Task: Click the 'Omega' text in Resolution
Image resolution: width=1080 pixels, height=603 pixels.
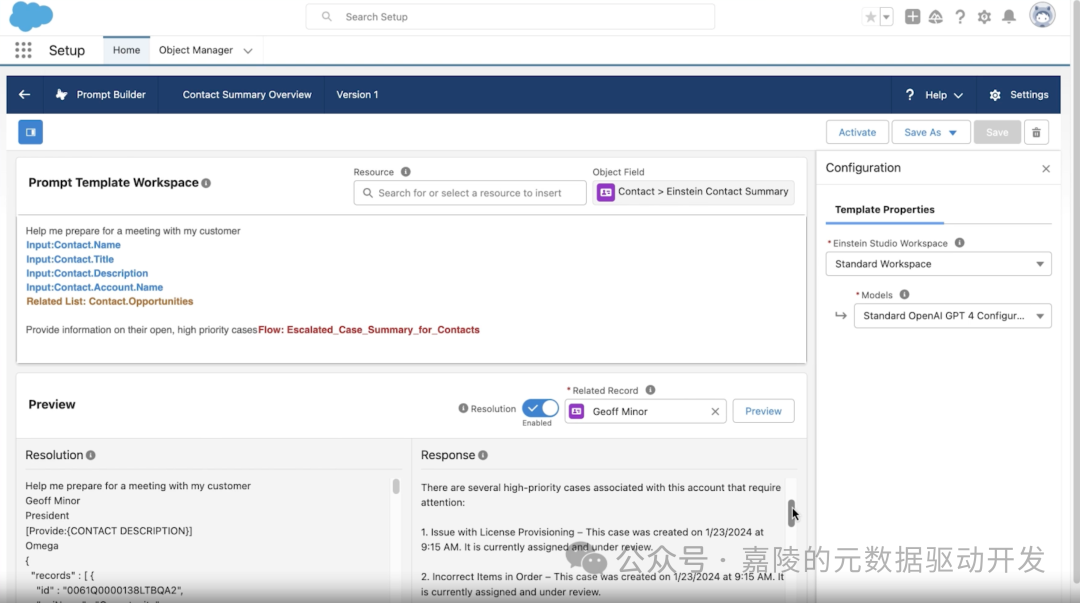Action: [42, 546]
